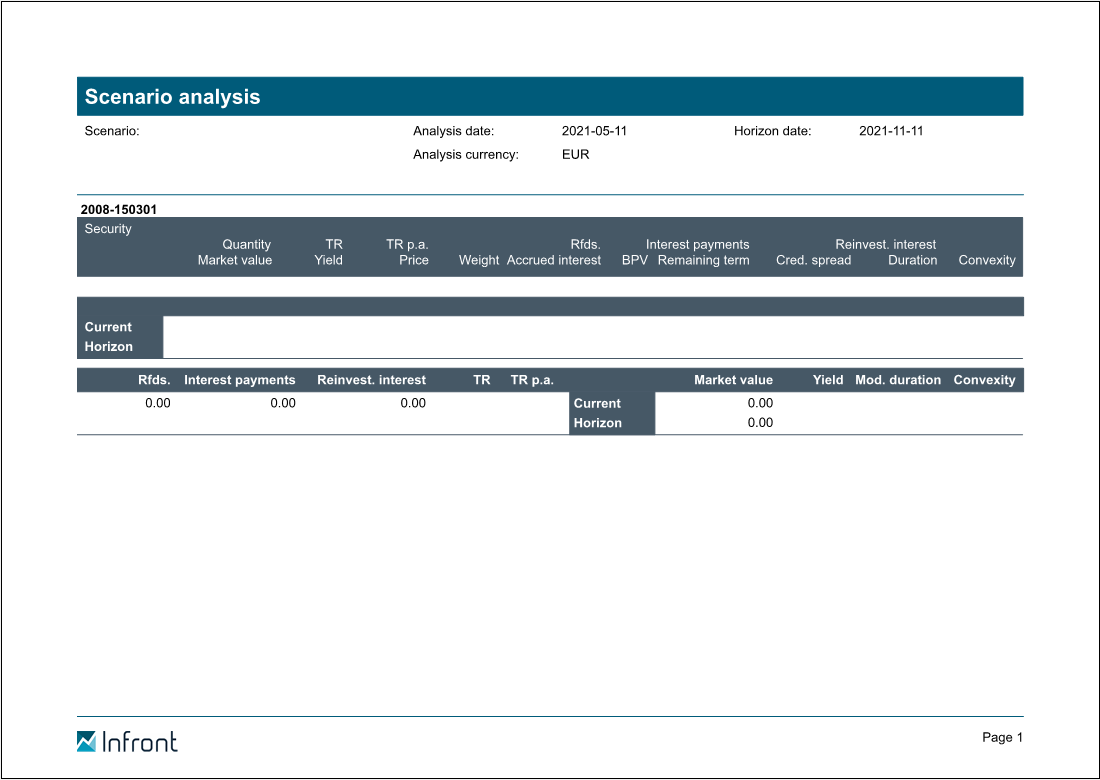
Task: Click the Duration column header
Action: pos(912,260)
